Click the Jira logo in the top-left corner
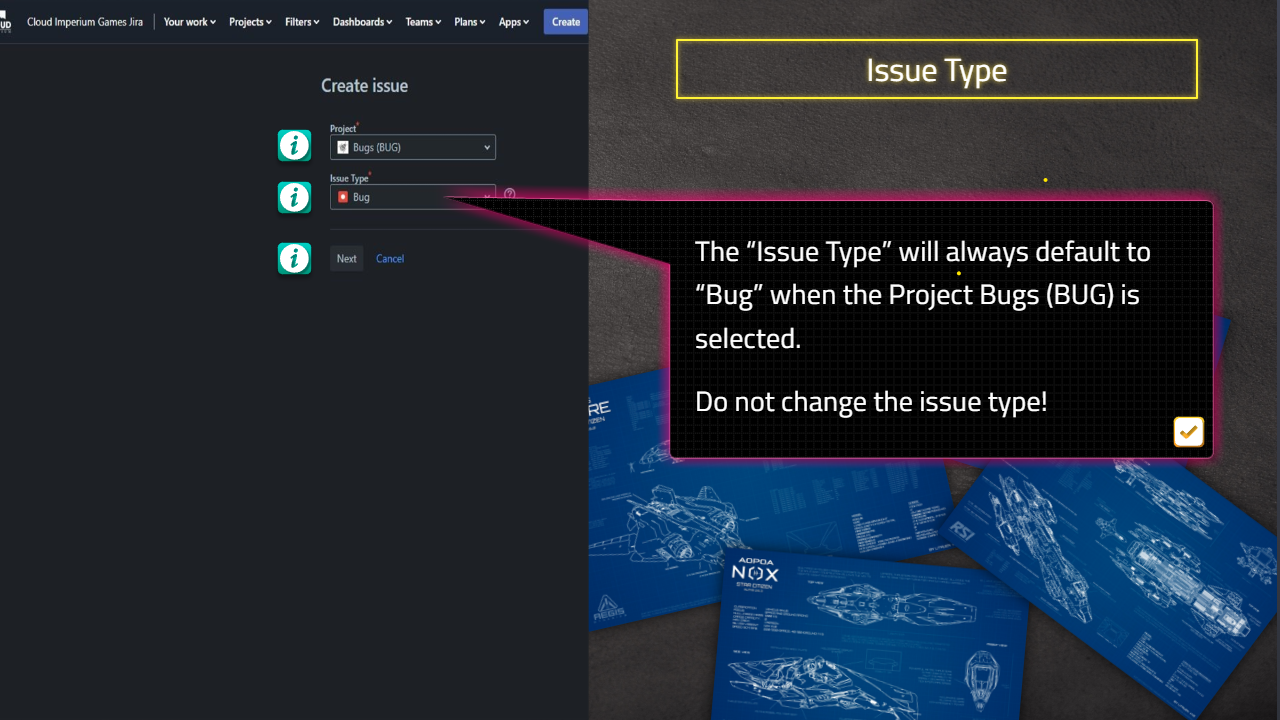This screenshot has height=720, width=1280. (x=6, y=21)
